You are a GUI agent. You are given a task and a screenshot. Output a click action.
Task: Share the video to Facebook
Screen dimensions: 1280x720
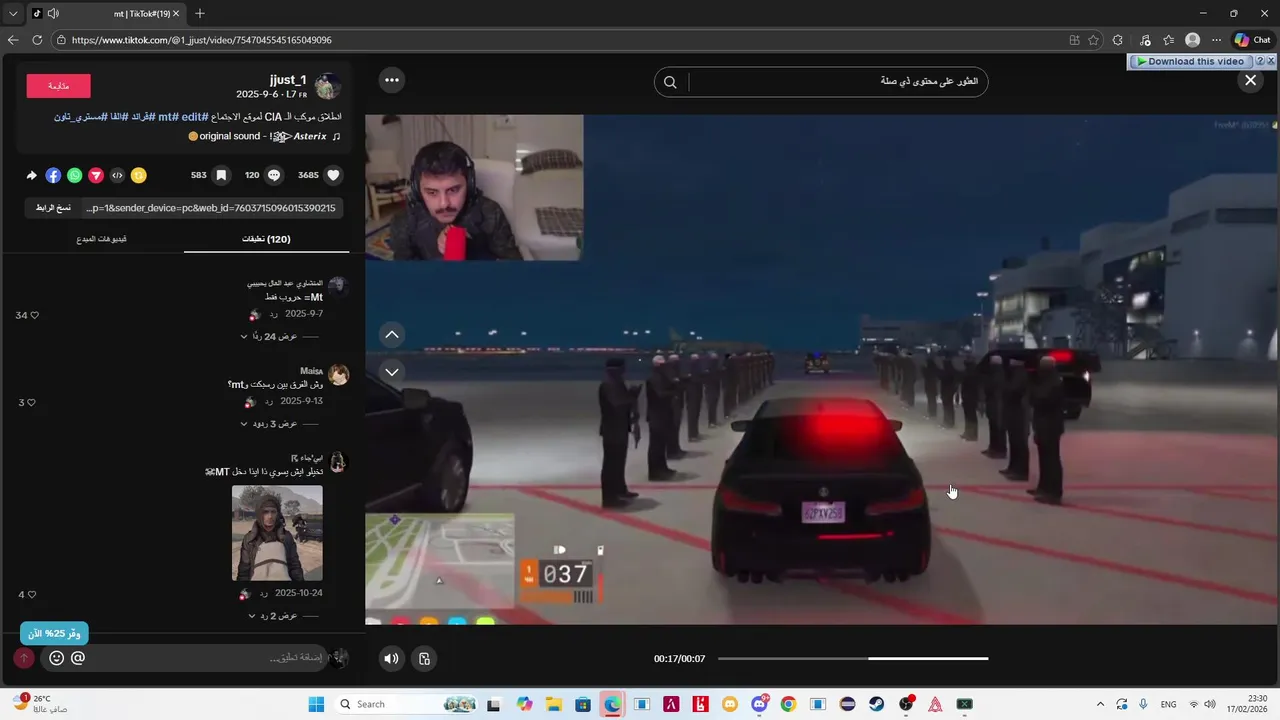coord(53,175)
